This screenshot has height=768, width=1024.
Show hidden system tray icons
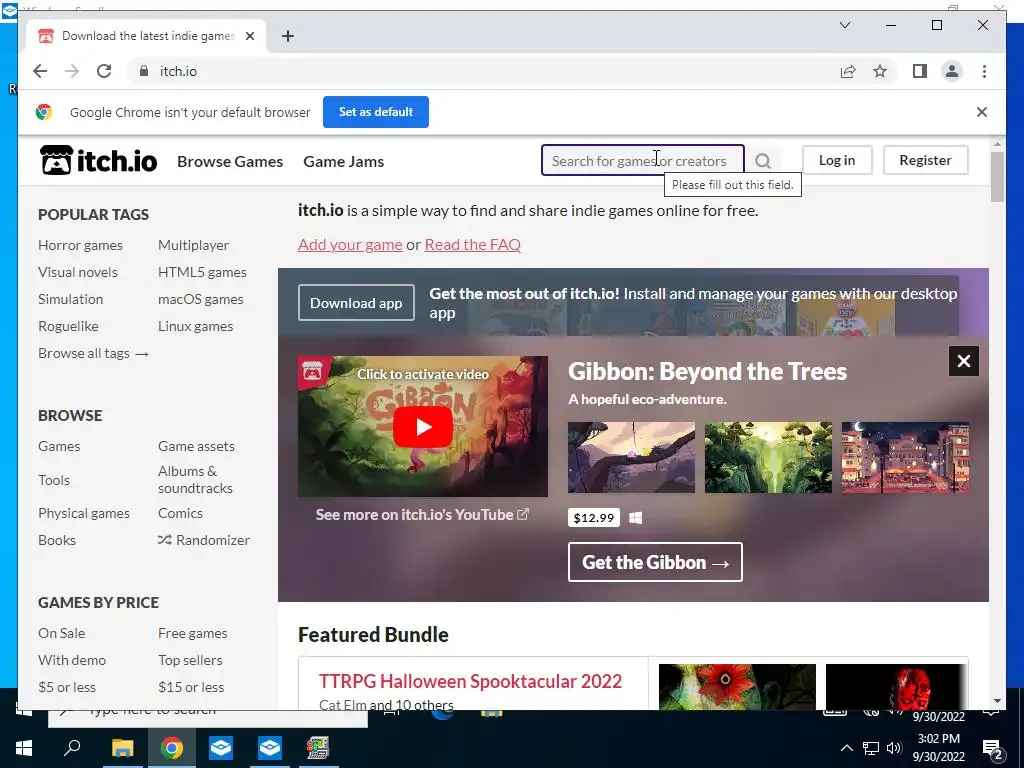[x=846, y=748]
